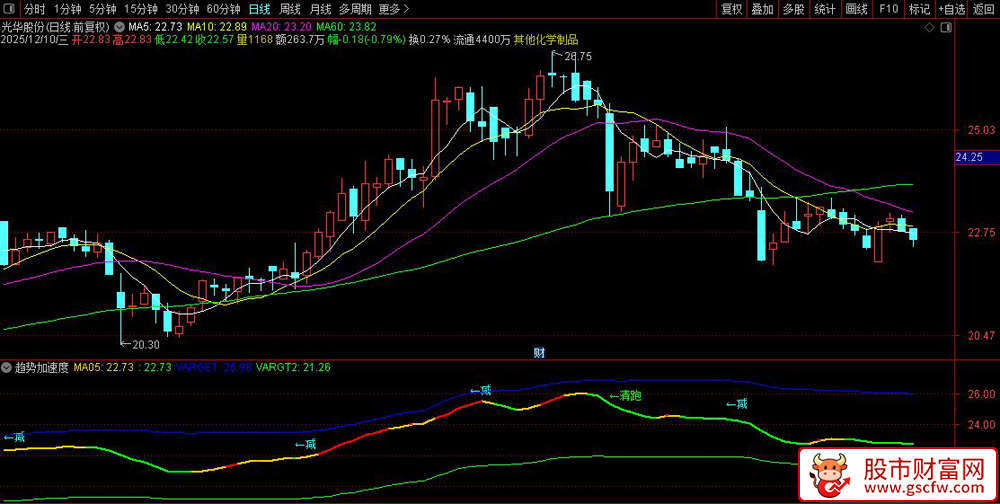Switch to 月线 monthly tab
Screen dimensions: 1000x504
click(320, 9)
